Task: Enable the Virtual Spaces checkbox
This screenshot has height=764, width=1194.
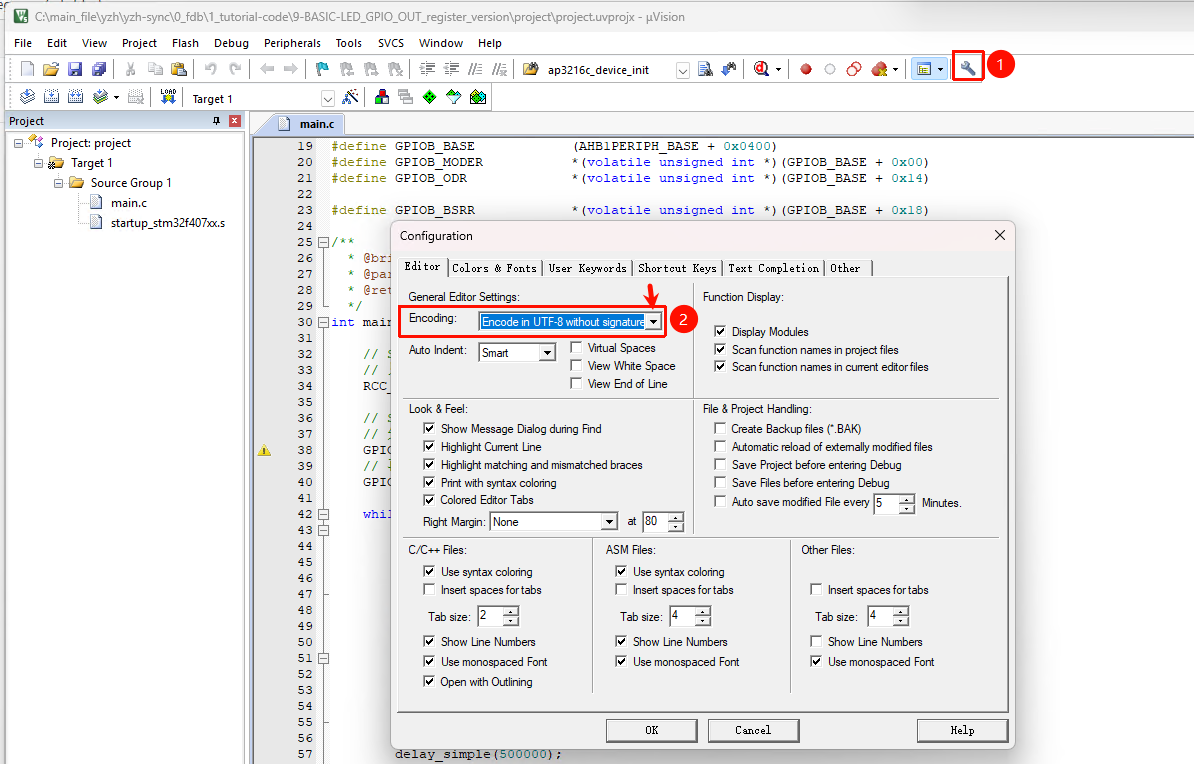Action: pos(577,348)
